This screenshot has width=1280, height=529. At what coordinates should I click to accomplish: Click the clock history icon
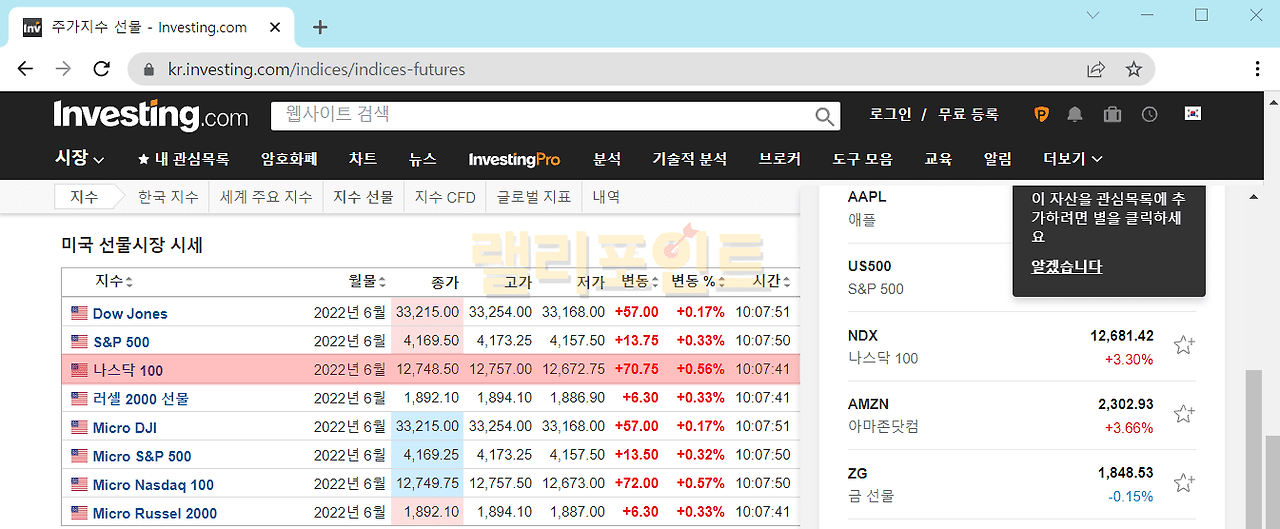tap(1150, 115)
